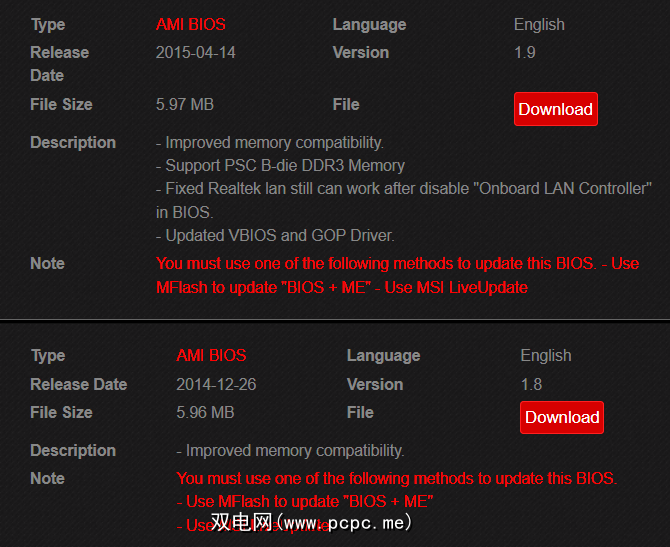Click the red note mentioning MSI LiveUpdate
The width and height of the screenshot is (670, 547).
coord(397,275)
